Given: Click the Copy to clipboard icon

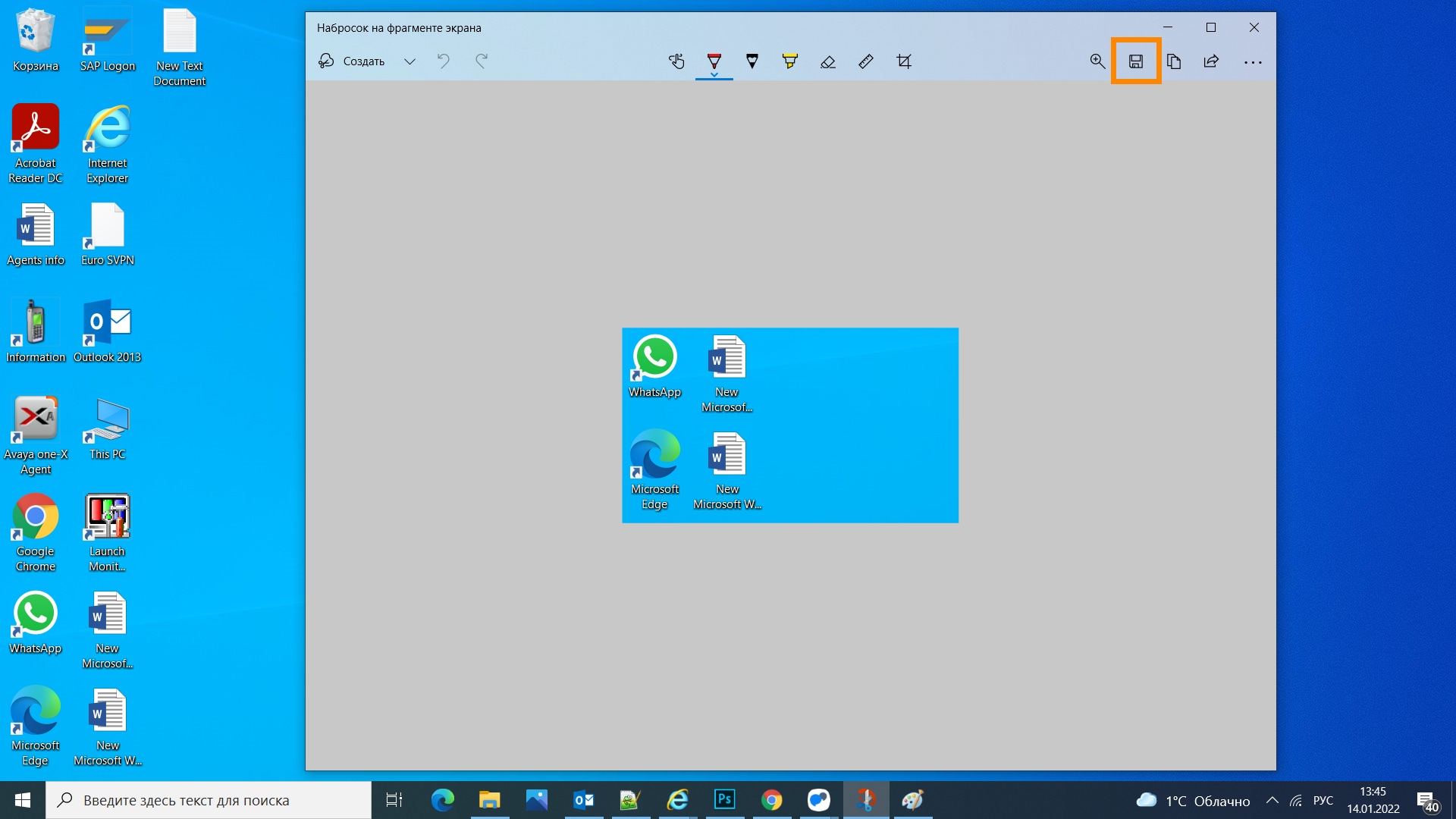Looking at the screenshot, I should [x=1174, y=61].
